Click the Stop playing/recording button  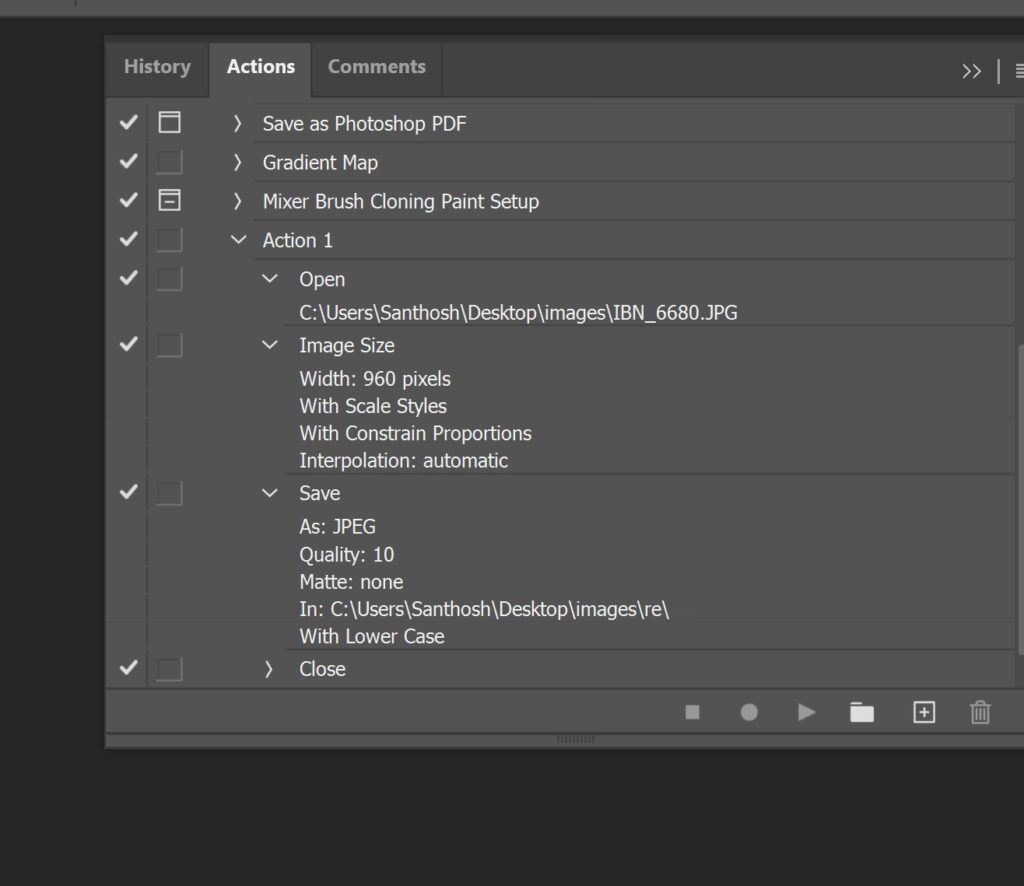tap(692, 712)
